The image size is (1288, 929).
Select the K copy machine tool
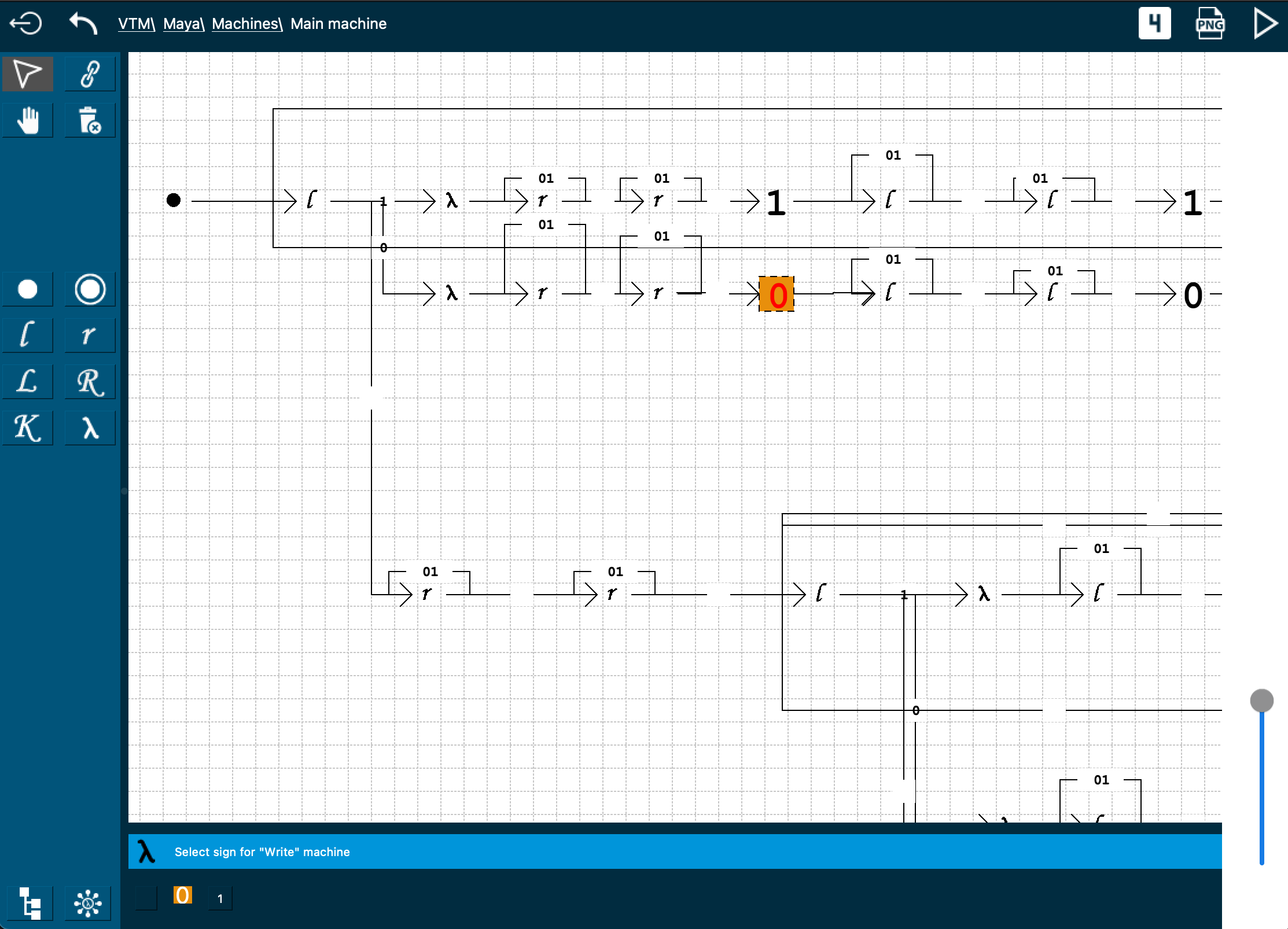[28, 428]
